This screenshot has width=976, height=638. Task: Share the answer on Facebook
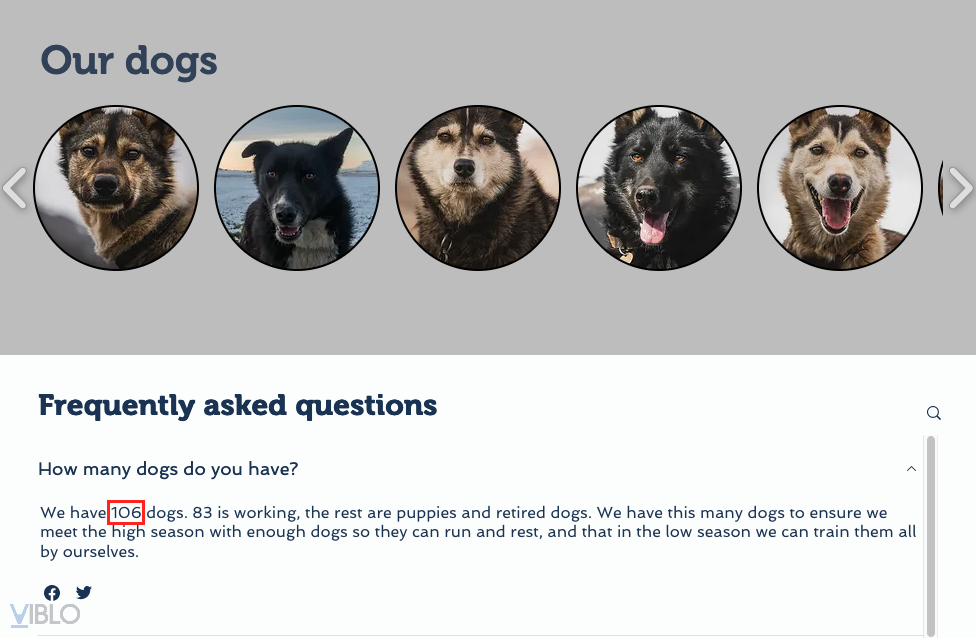pyautogui.click(x=52, y=593)
